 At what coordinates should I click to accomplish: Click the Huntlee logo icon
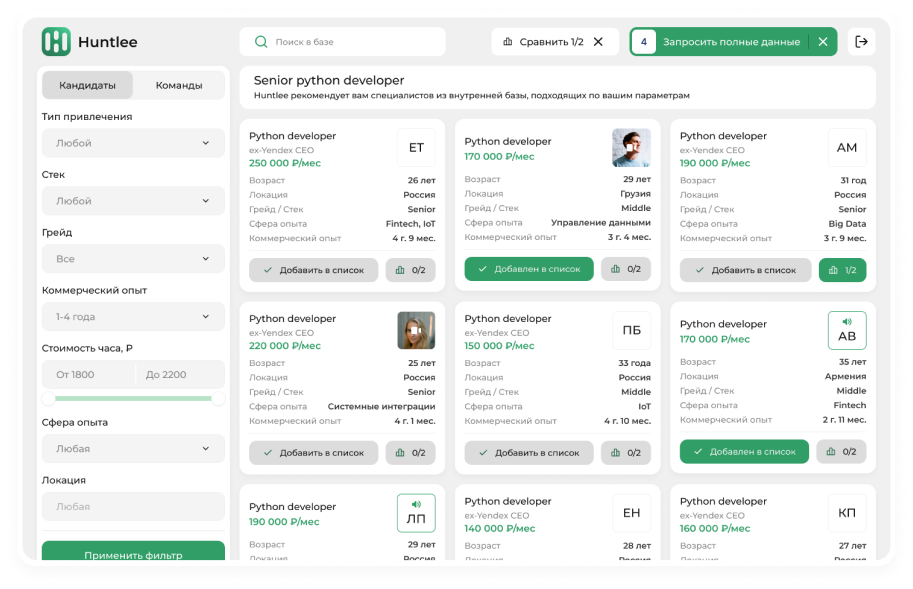click(x=56, y=42)
